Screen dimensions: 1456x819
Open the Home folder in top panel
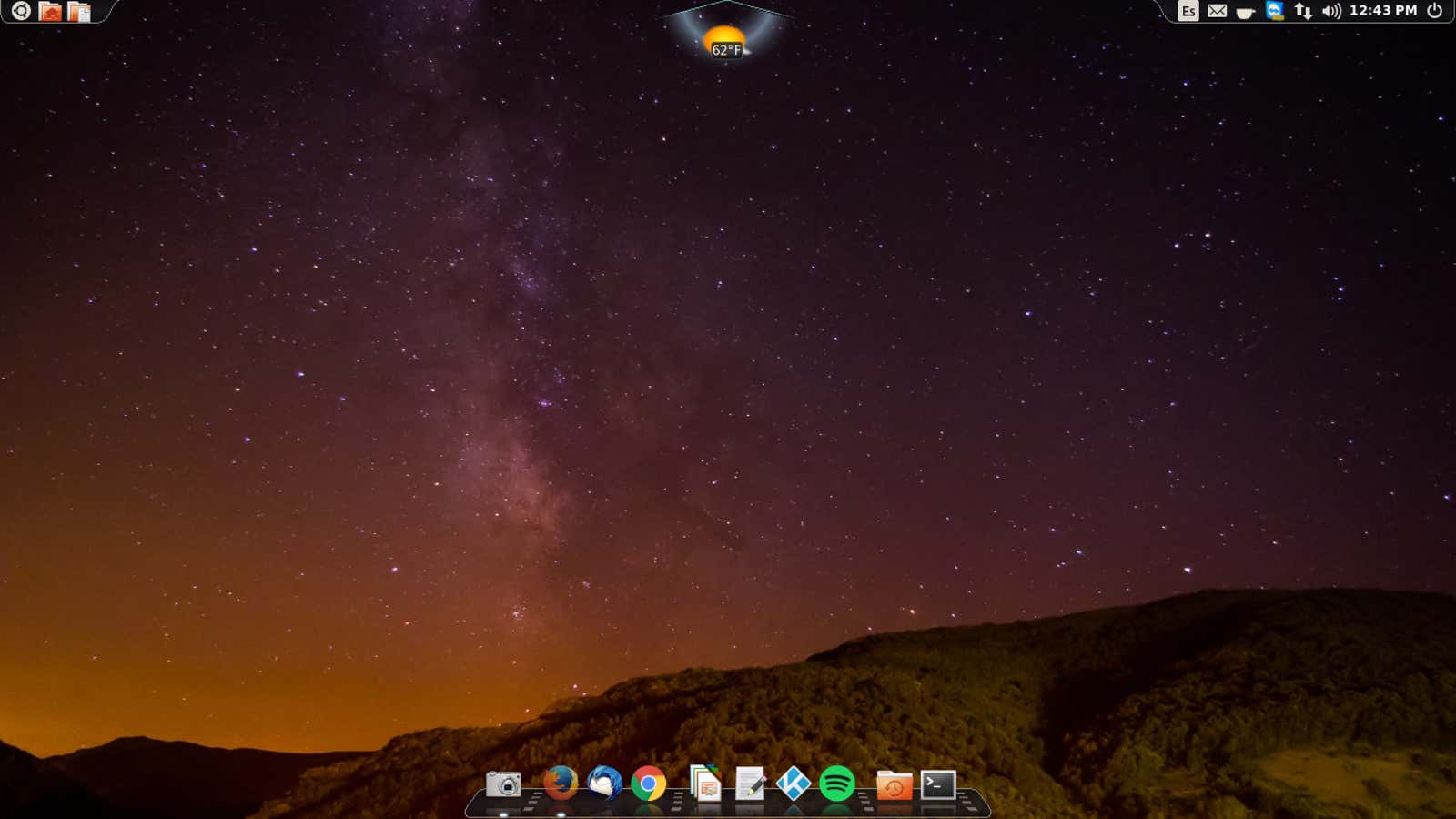[50, 12]
